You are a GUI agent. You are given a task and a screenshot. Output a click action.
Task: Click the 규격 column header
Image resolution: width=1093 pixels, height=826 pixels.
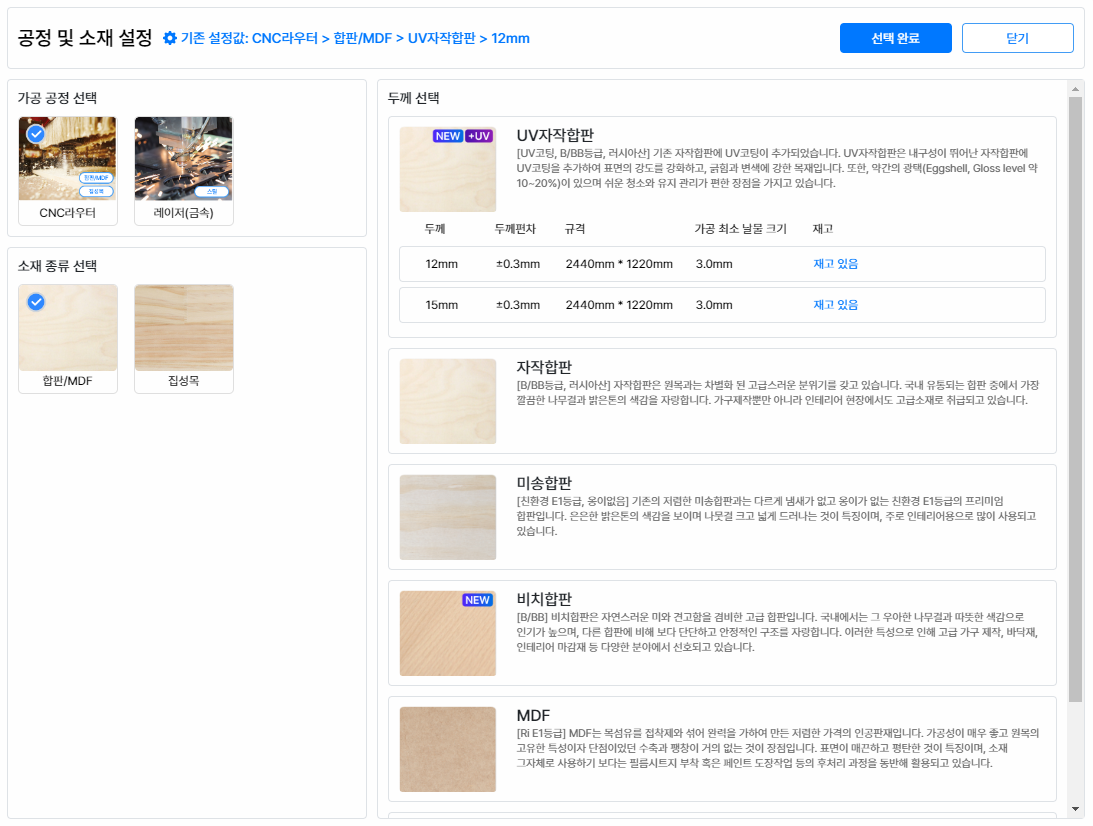tap(575, 229)
